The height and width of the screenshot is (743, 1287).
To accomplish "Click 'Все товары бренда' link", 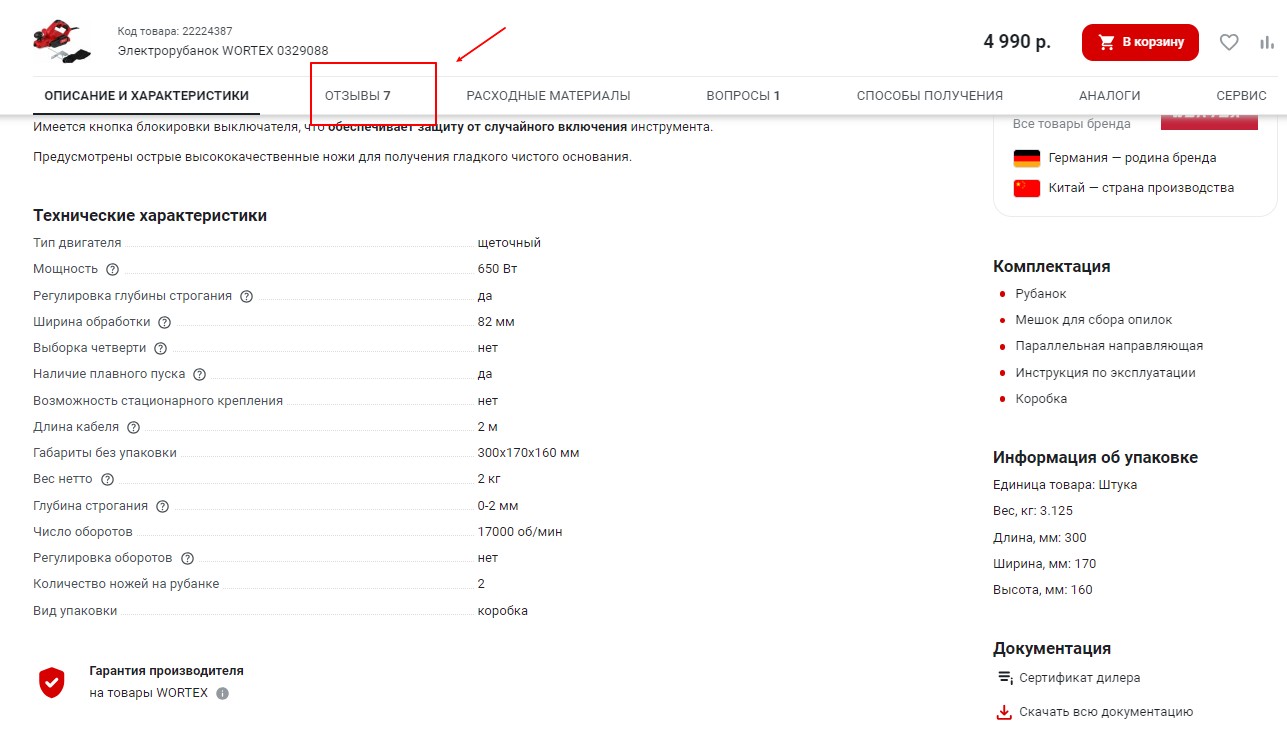I will (1071, 124).
